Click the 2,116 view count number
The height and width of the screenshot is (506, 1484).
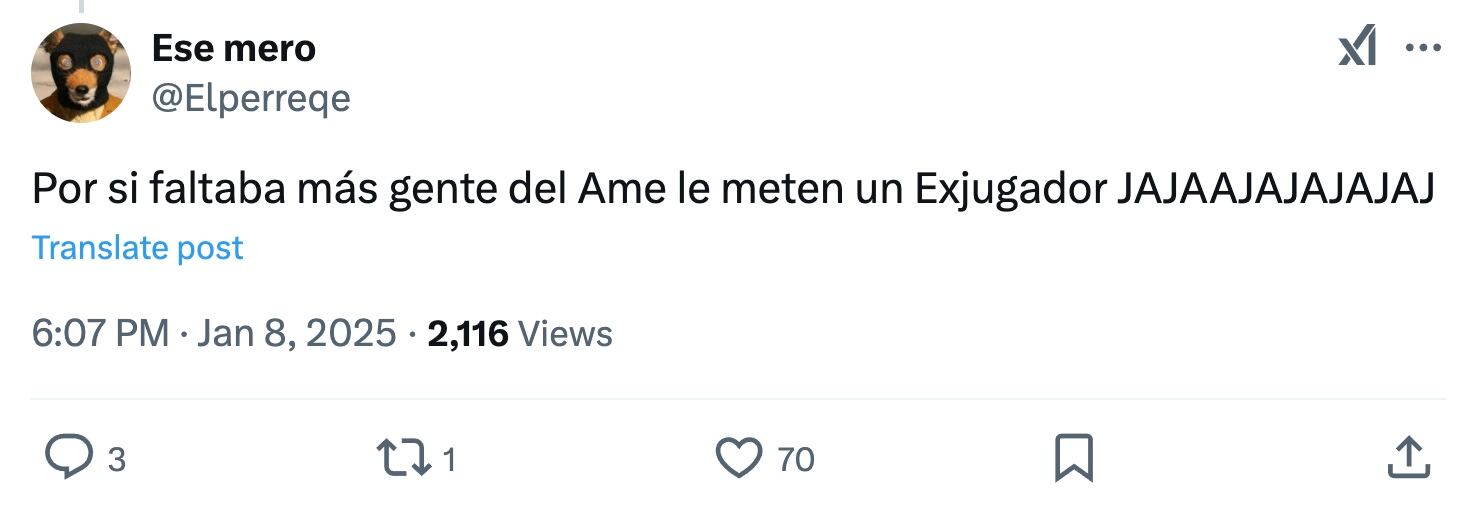(x=468, y=333)
